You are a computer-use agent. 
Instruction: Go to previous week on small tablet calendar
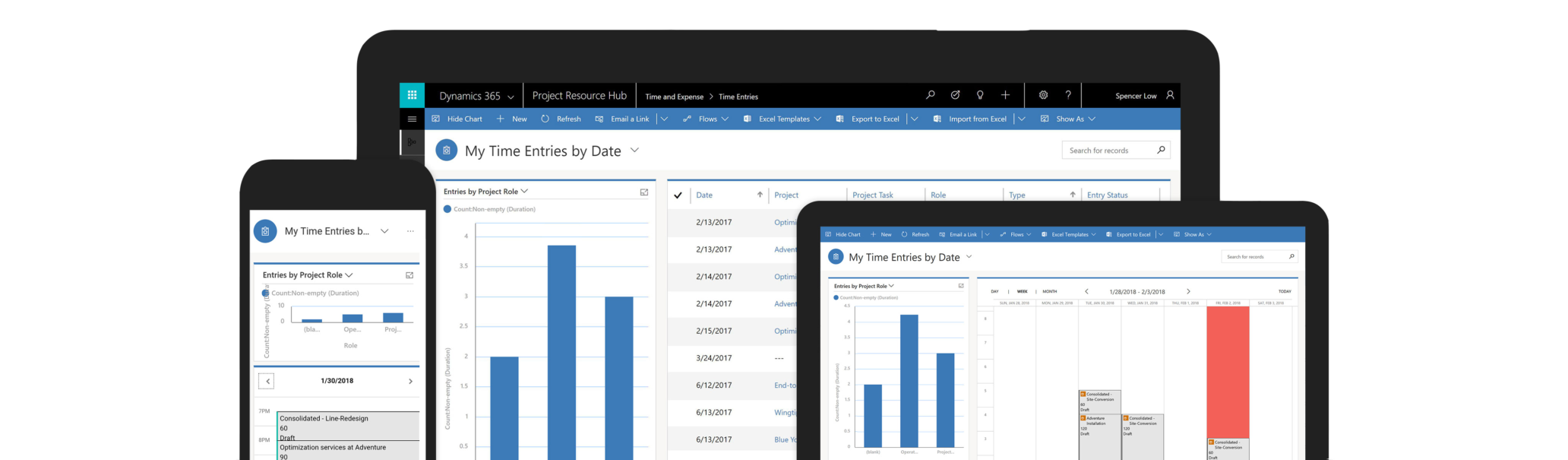tap(1086, 291)
